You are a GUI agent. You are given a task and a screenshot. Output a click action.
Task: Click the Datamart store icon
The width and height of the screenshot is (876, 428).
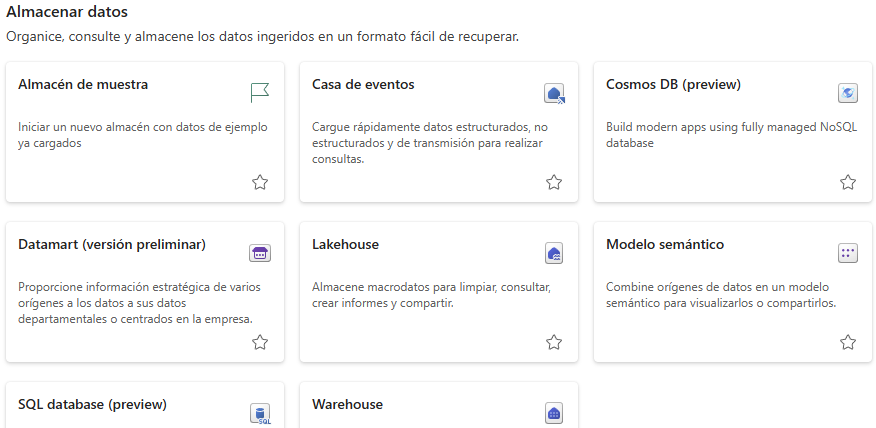pos(260,253)
